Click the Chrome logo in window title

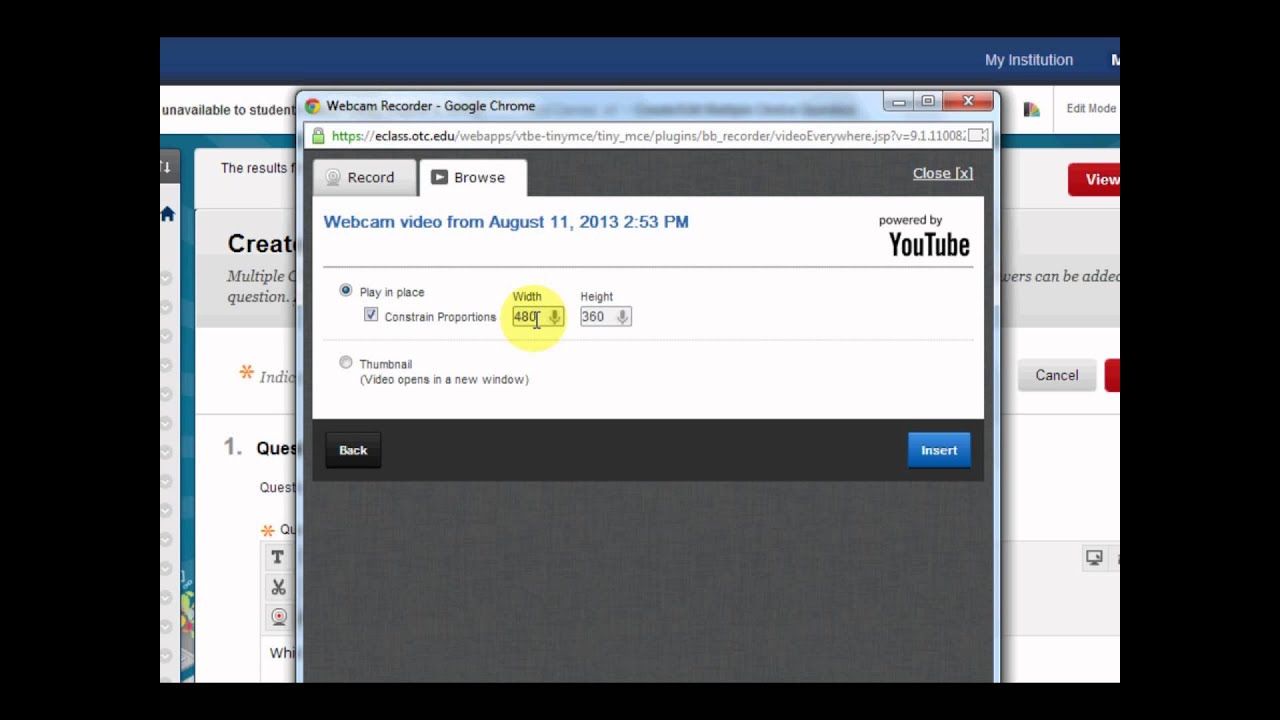pyautogui.click(x=313, y=106)
